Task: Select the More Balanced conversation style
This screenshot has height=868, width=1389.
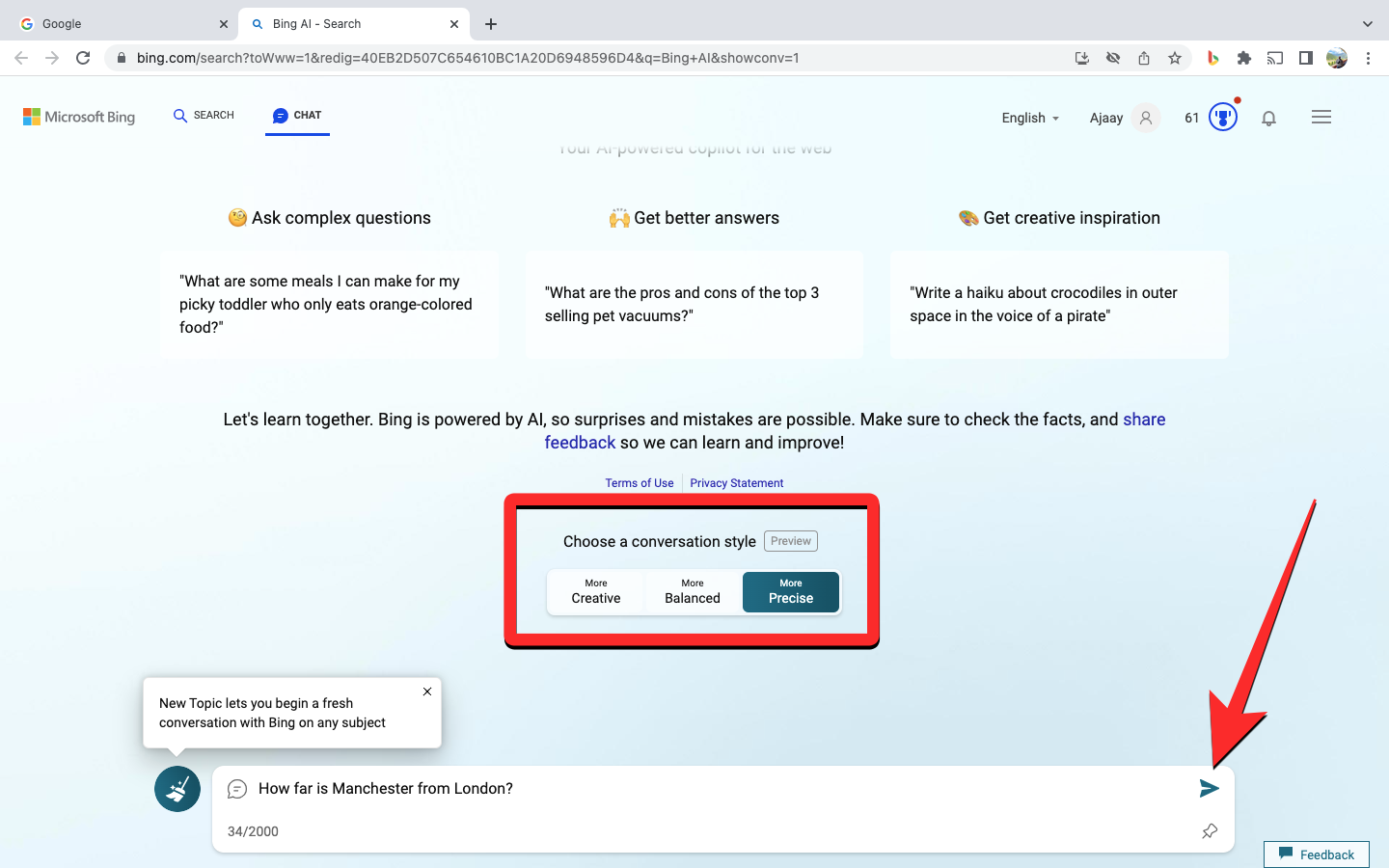Action: tap(693, 592)
